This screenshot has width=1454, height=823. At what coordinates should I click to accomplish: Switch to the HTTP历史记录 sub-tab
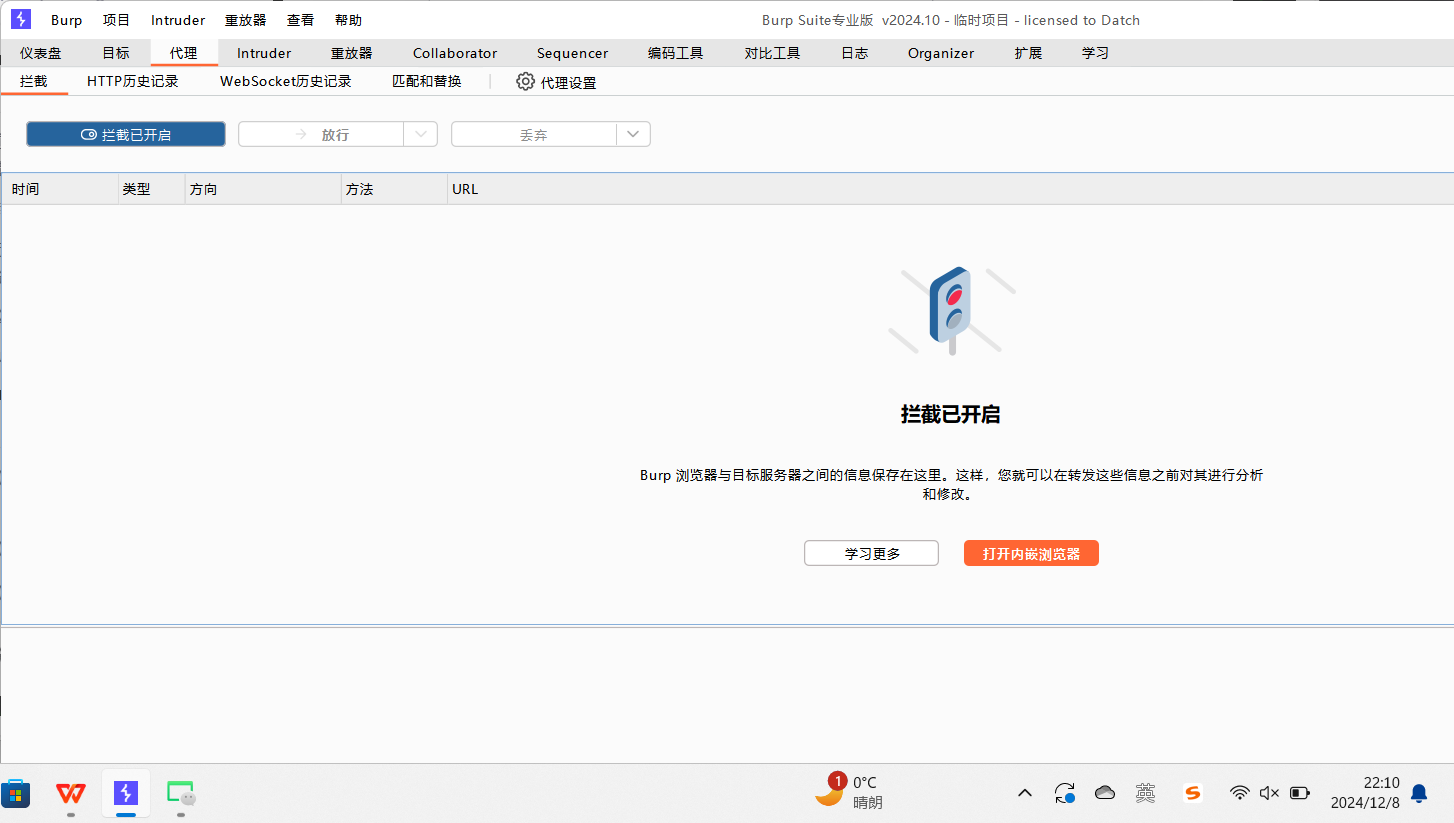(x=133, y=81)
